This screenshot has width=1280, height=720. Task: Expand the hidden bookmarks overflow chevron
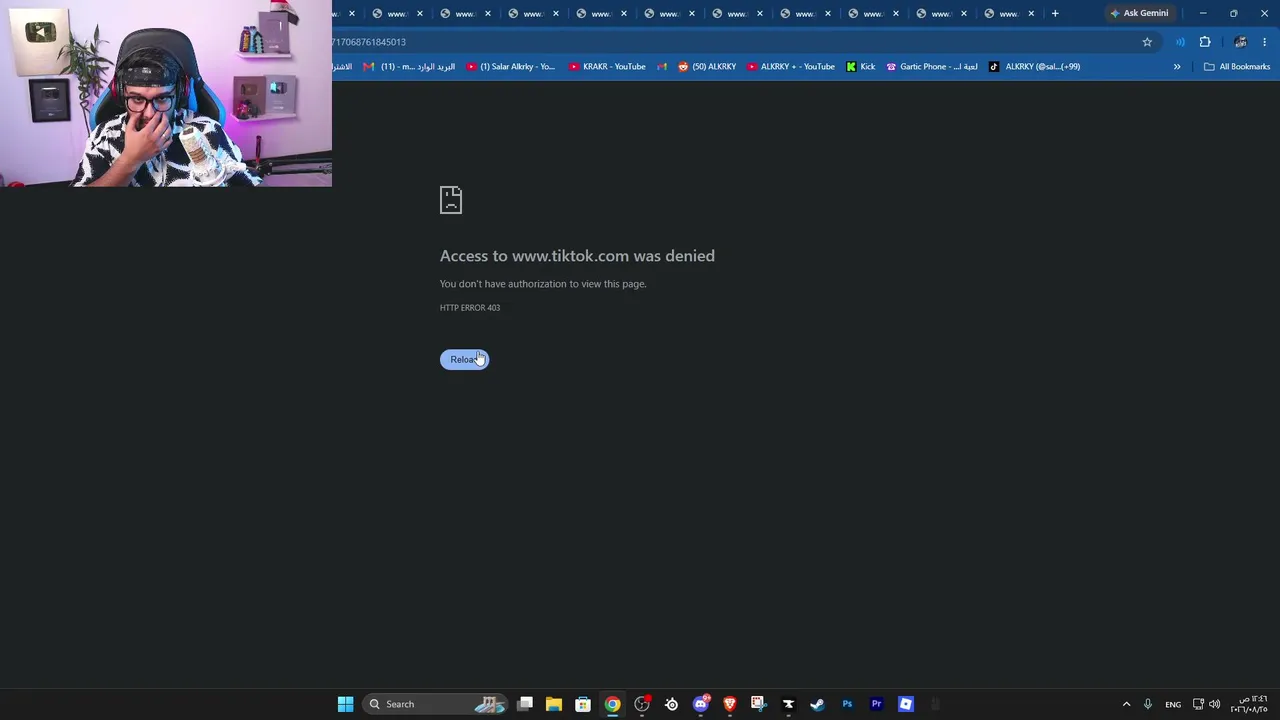(1177, 67)
